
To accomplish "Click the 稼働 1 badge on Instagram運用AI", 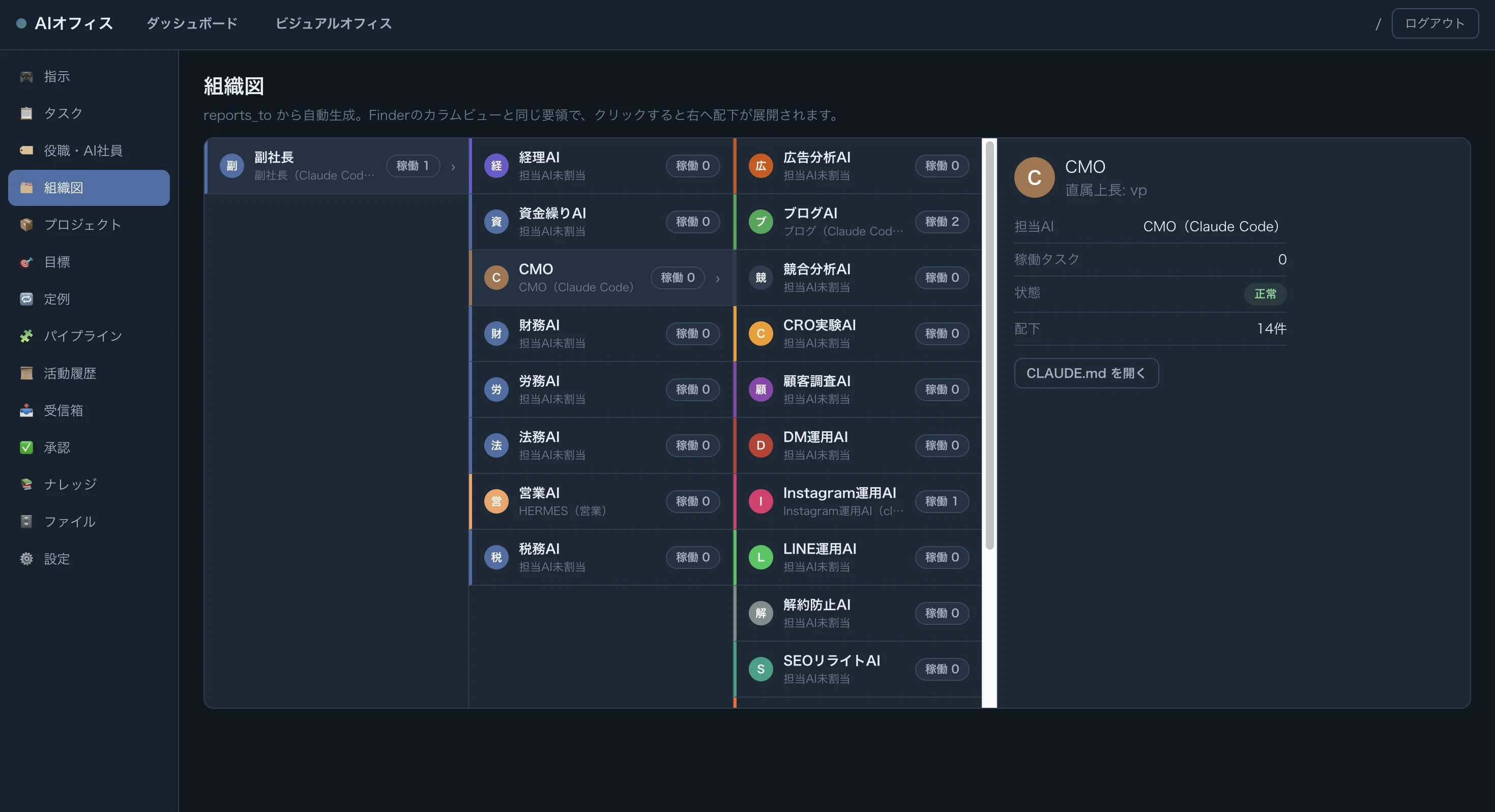I will pos(942,501).
